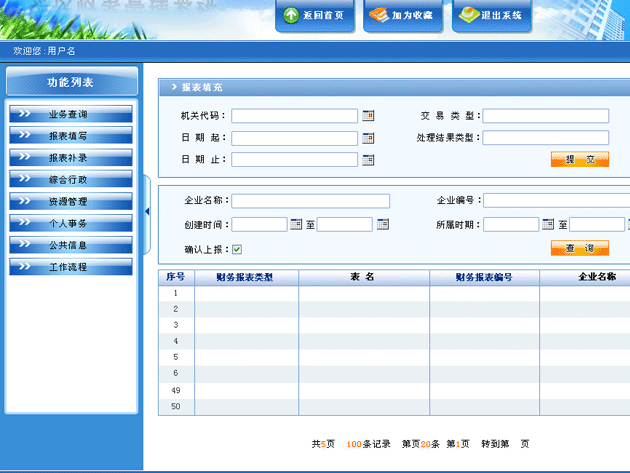The width and height of the screenshot is (630, 473).
Task: Collapse the sidebar using the left arrow handle
Action: pos(148,211)
